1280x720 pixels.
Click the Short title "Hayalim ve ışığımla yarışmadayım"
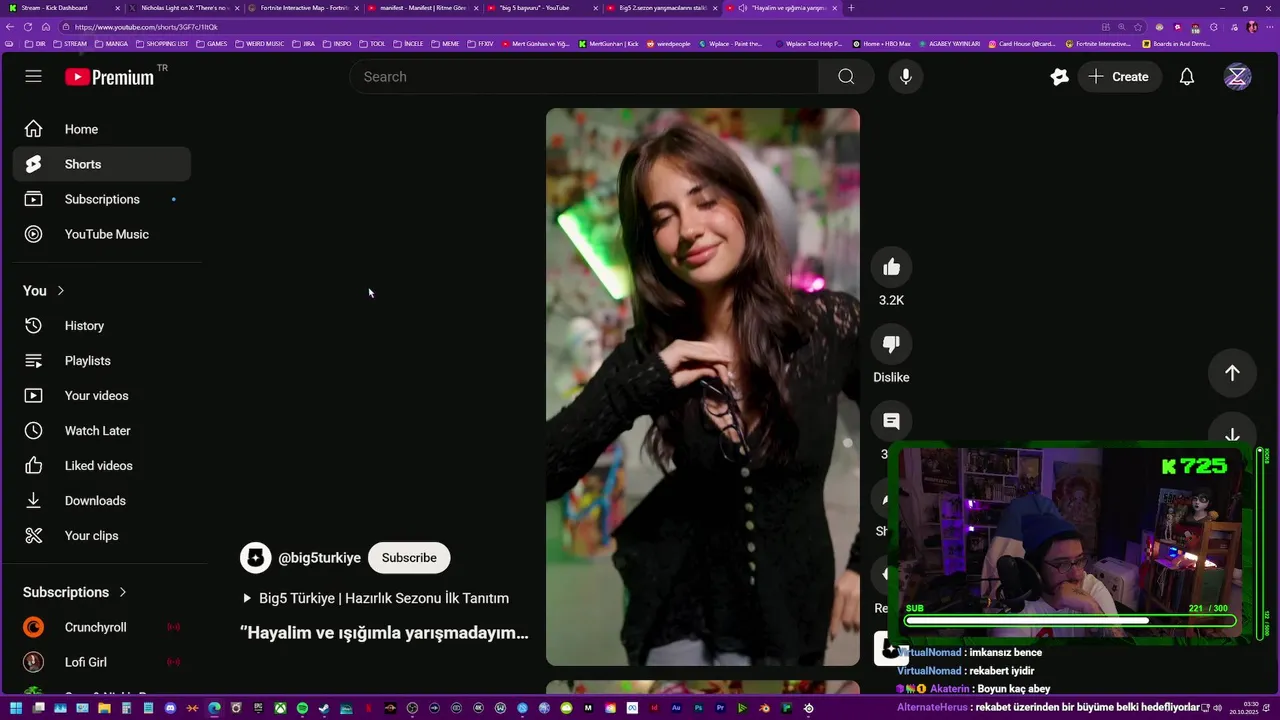(x=384, y=633)
